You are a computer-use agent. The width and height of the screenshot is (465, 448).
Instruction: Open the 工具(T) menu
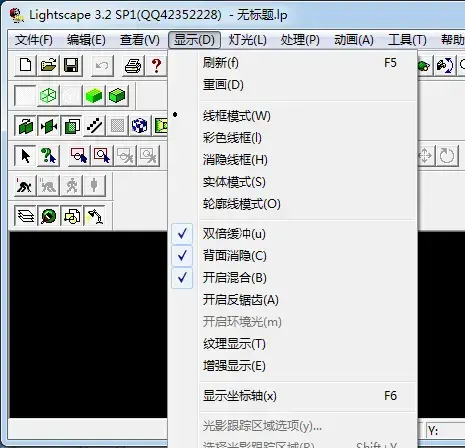(407, 40)
